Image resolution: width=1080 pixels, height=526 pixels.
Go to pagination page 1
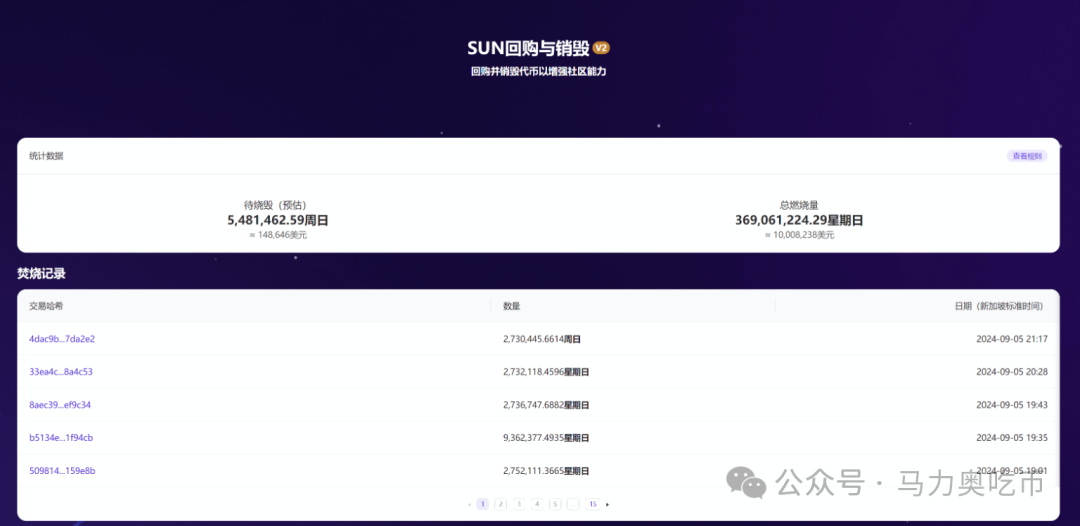pos(483,504)
